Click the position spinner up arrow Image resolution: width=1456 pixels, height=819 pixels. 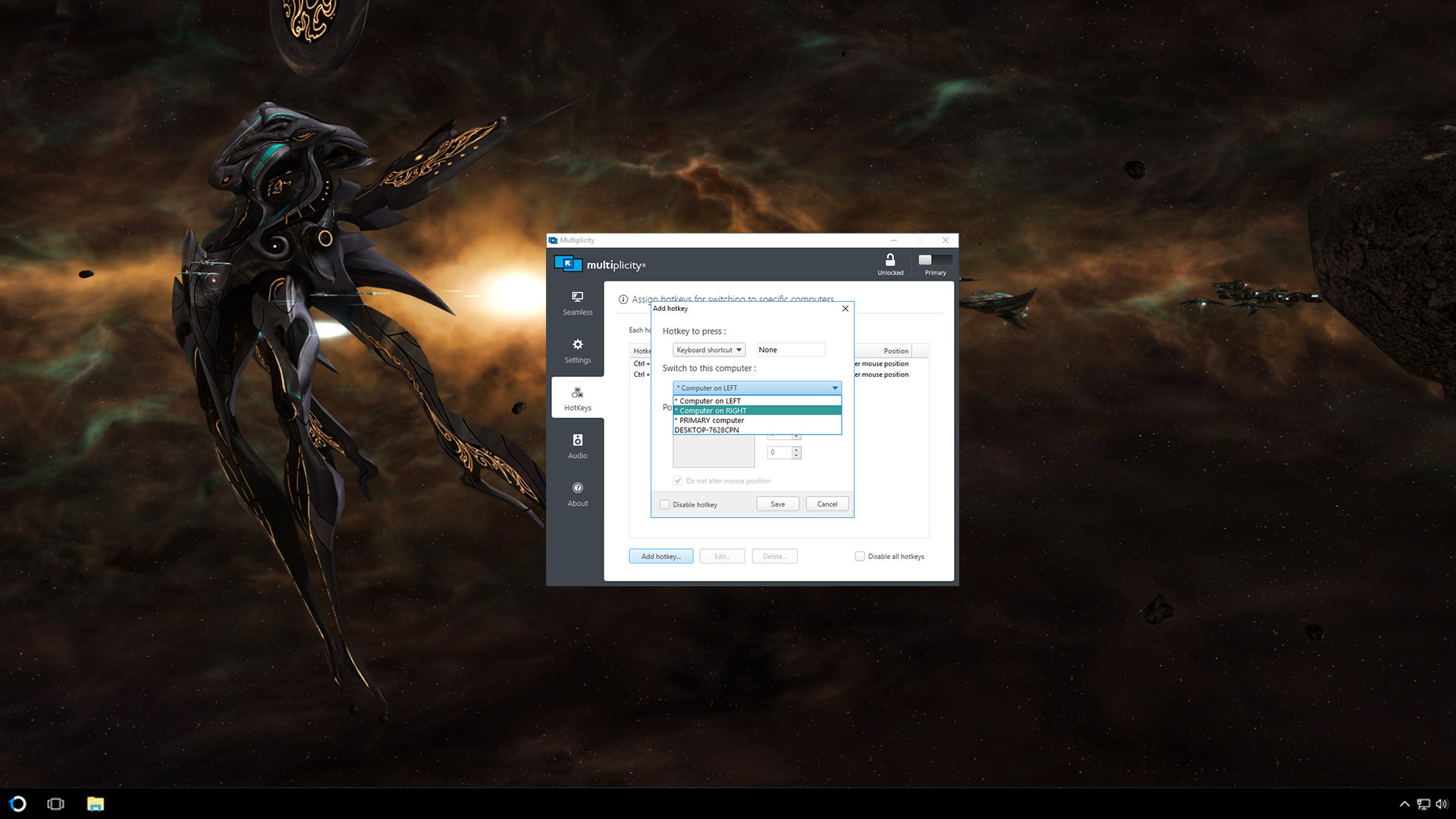point(795,448)
